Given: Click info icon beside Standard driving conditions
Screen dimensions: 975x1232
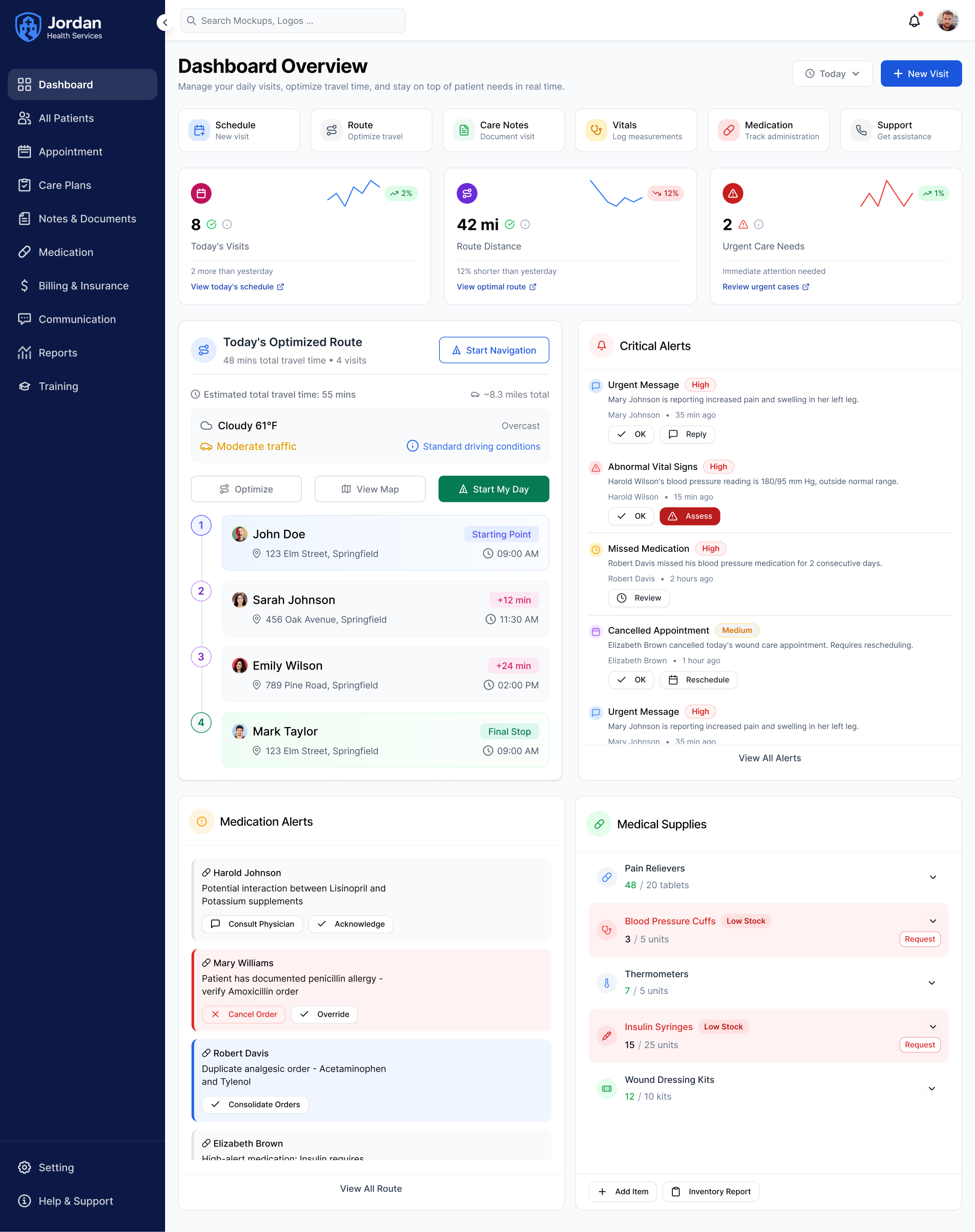Looking at the screenshot, I should coord(412,446).
